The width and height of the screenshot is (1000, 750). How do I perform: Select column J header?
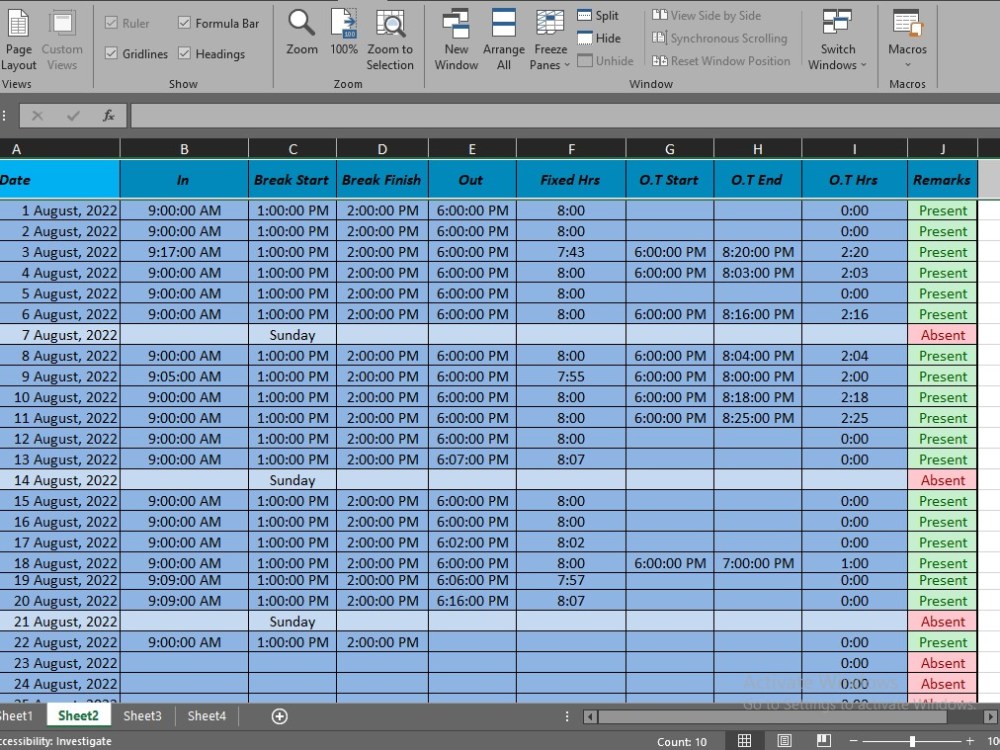[942, 149]
